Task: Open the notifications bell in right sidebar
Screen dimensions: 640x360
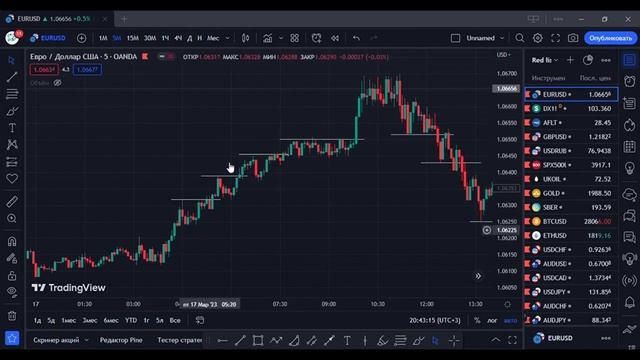Action: click(x=630, y=302)
